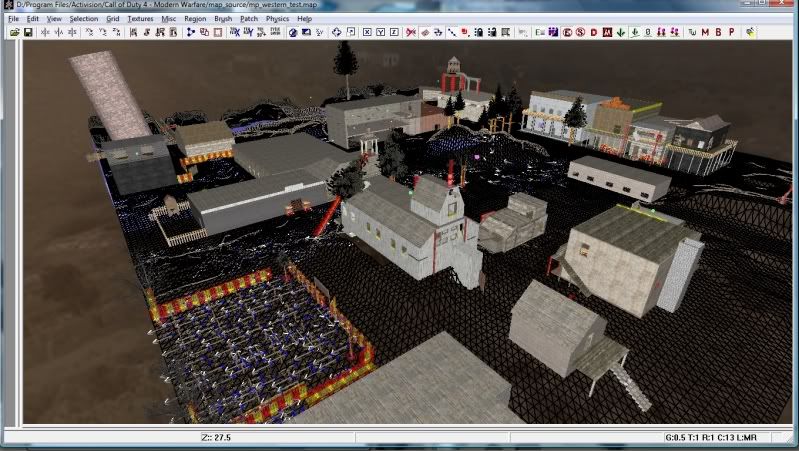Click the white church building in viewport
Image resolution: width=799 pixels, height=451 pixels.
tap(413, 229)
